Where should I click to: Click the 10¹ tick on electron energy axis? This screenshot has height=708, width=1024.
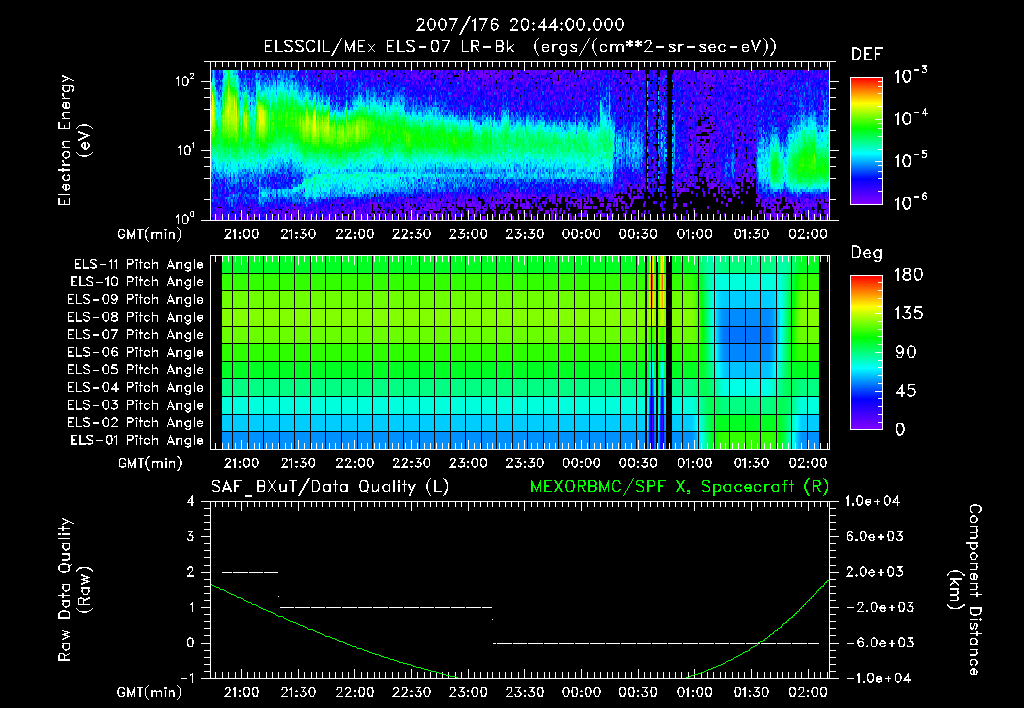(x=185, y=150)
